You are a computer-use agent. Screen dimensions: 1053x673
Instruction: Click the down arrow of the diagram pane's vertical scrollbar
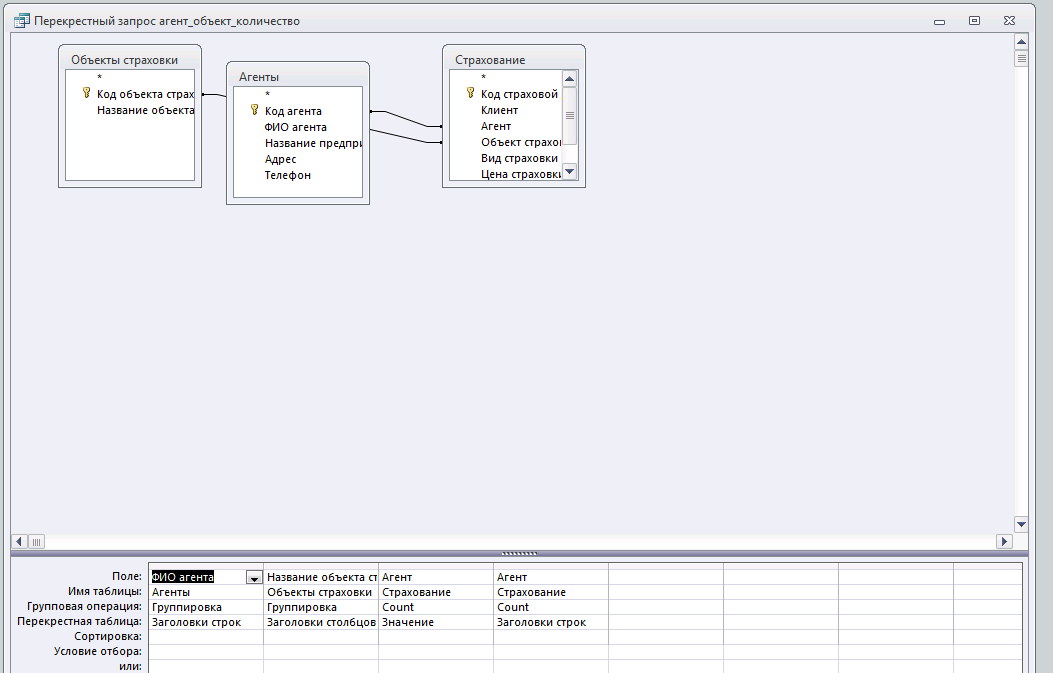pos(1021,524)
